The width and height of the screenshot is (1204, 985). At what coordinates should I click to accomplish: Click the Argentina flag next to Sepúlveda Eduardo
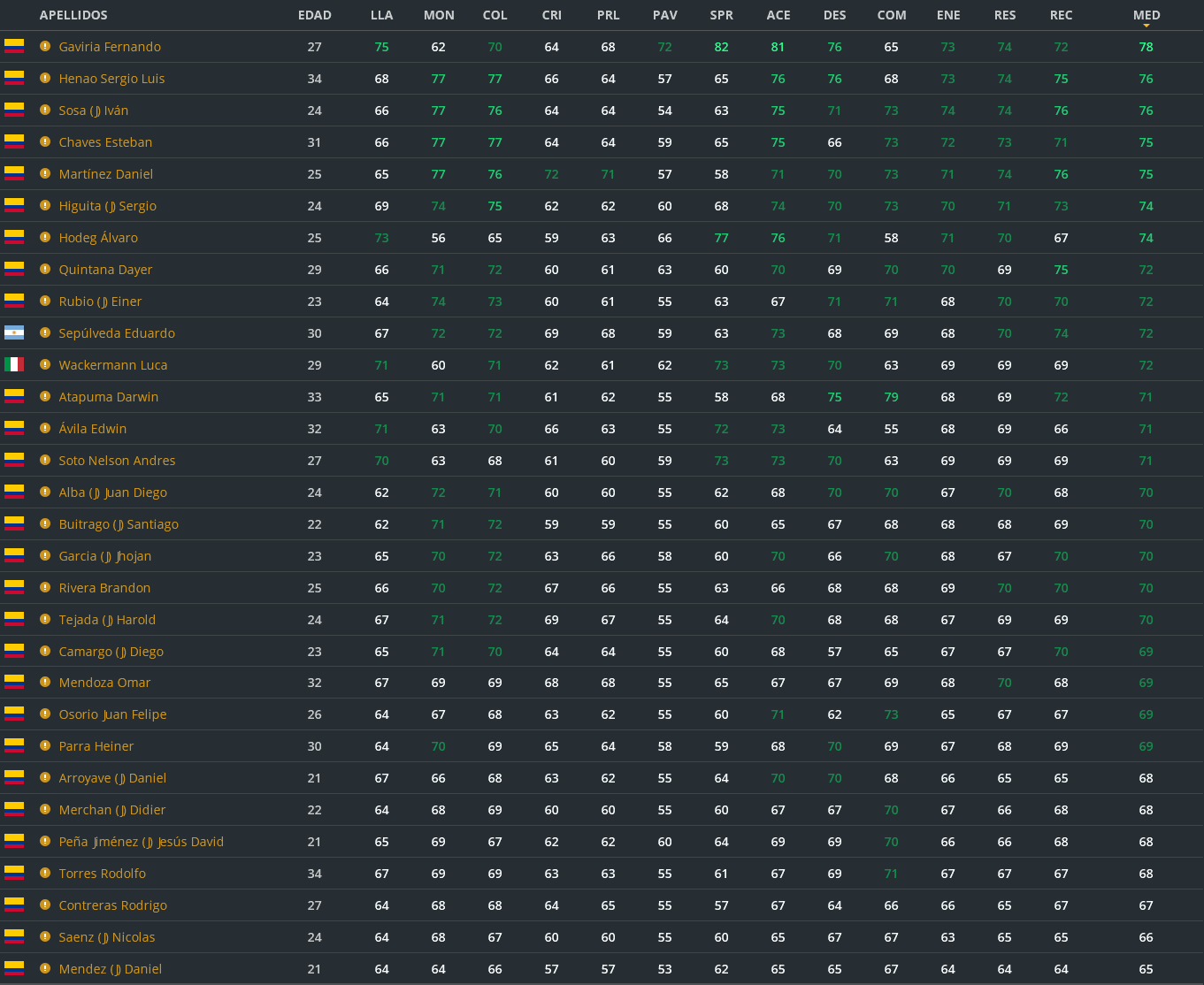[x=14, y=332]
